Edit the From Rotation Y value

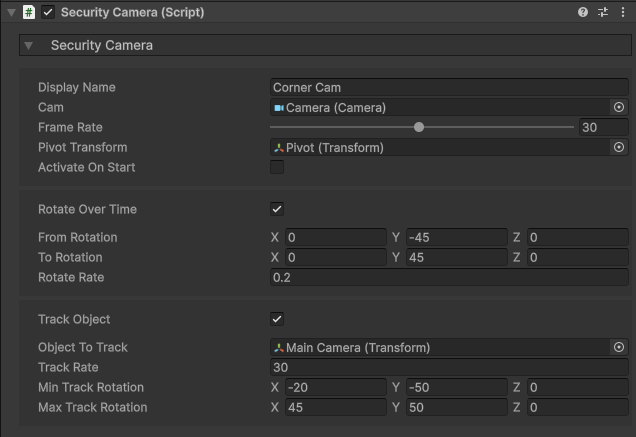click(x=456, y=237)
